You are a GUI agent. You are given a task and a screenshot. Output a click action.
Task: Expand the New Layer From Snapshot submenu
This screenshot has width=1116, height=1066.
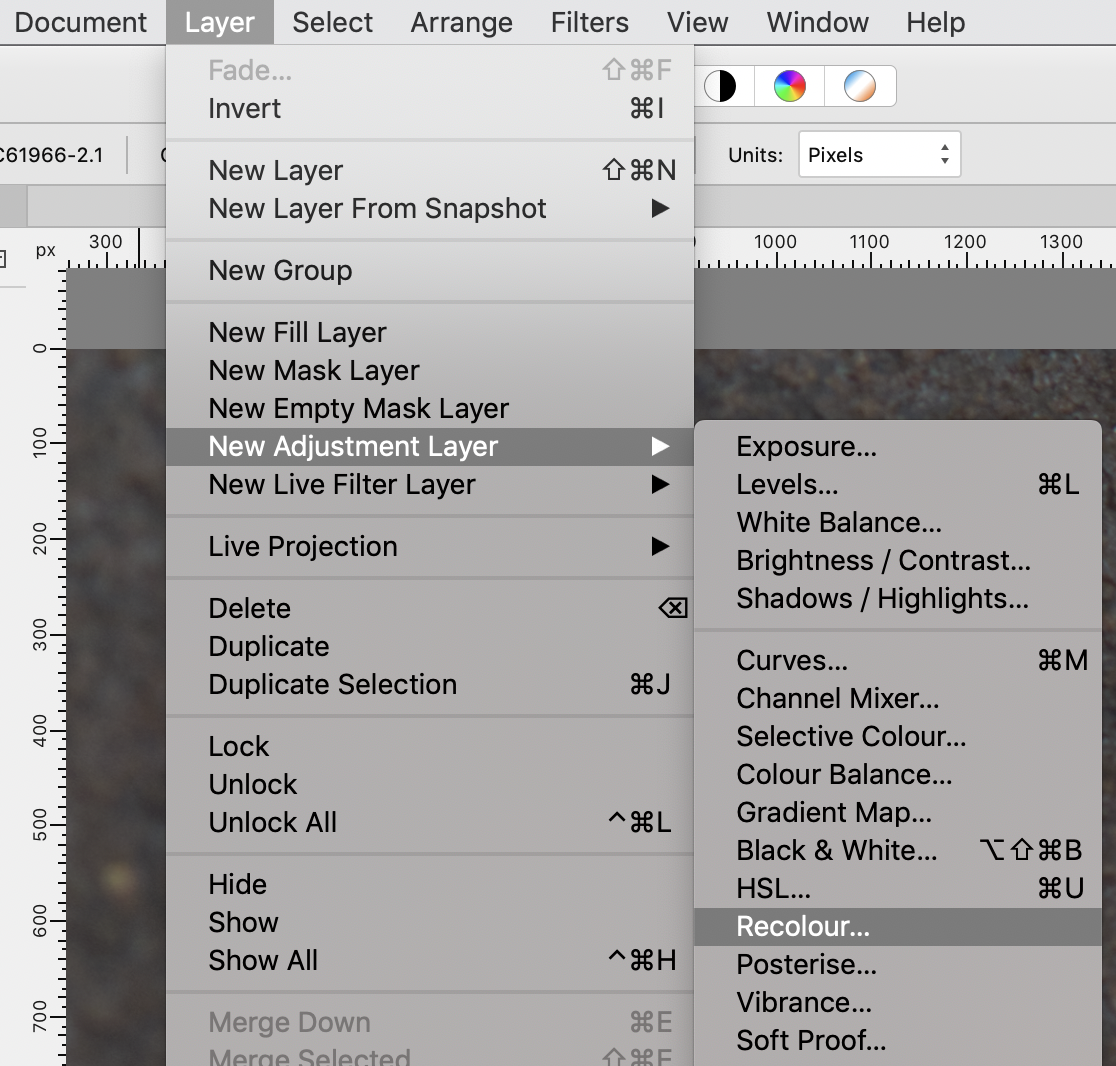pyautogui.click(x=377, y=209)
